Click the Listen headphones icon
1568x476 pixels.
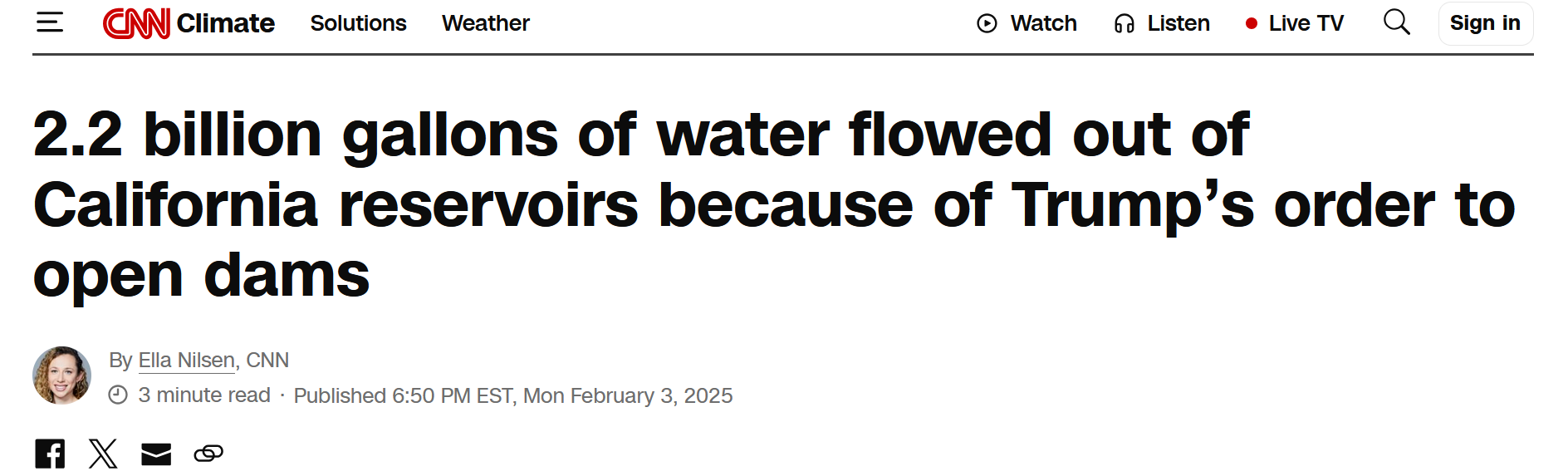(1125, 23)
